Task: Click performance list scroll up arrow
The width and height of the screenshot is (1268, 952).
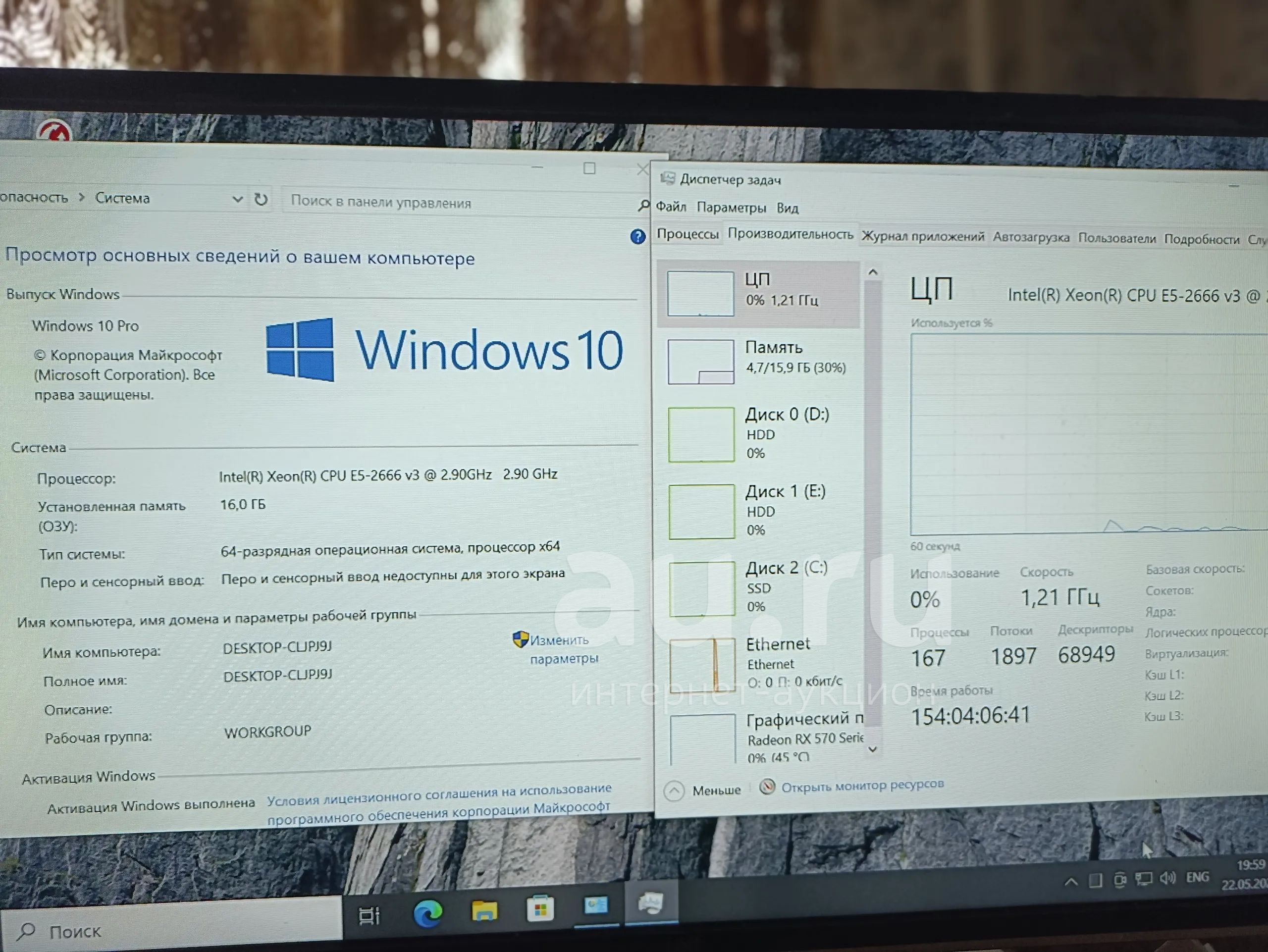Action: tap(872, 272)
